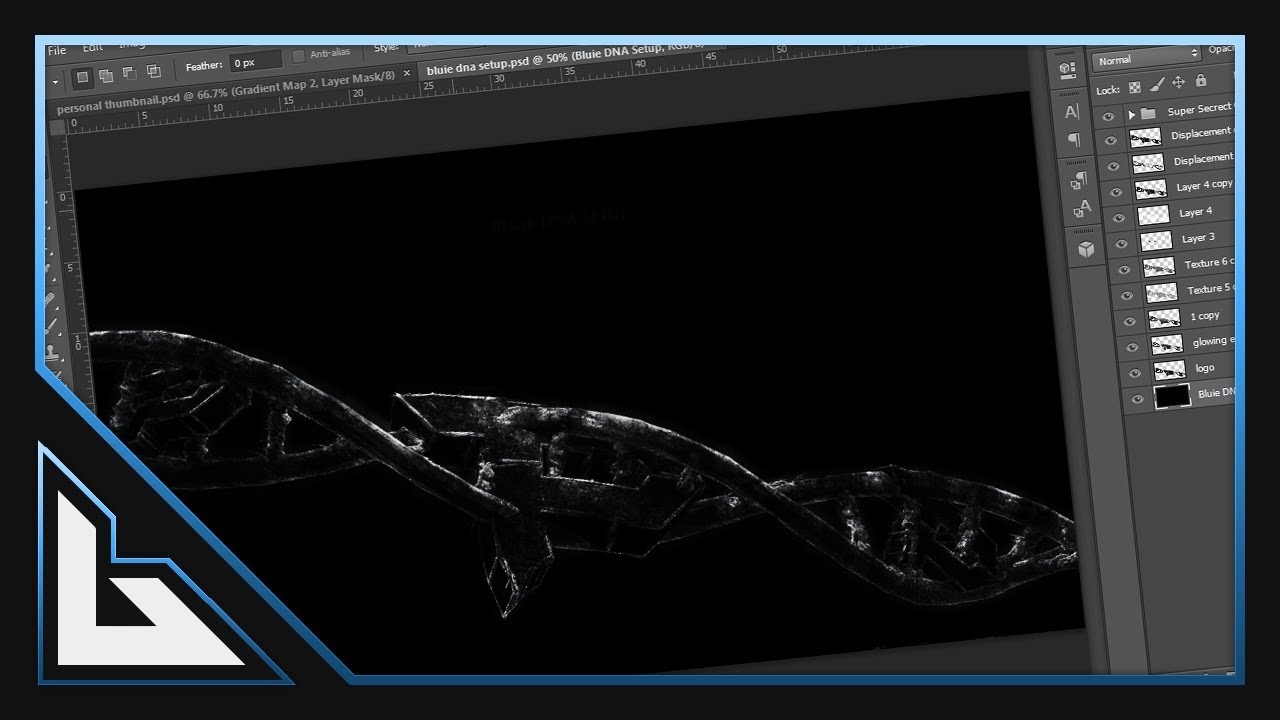Hide the Texture 6 layer
The width and height of the screenshot is (1280, 720).
1124,269
